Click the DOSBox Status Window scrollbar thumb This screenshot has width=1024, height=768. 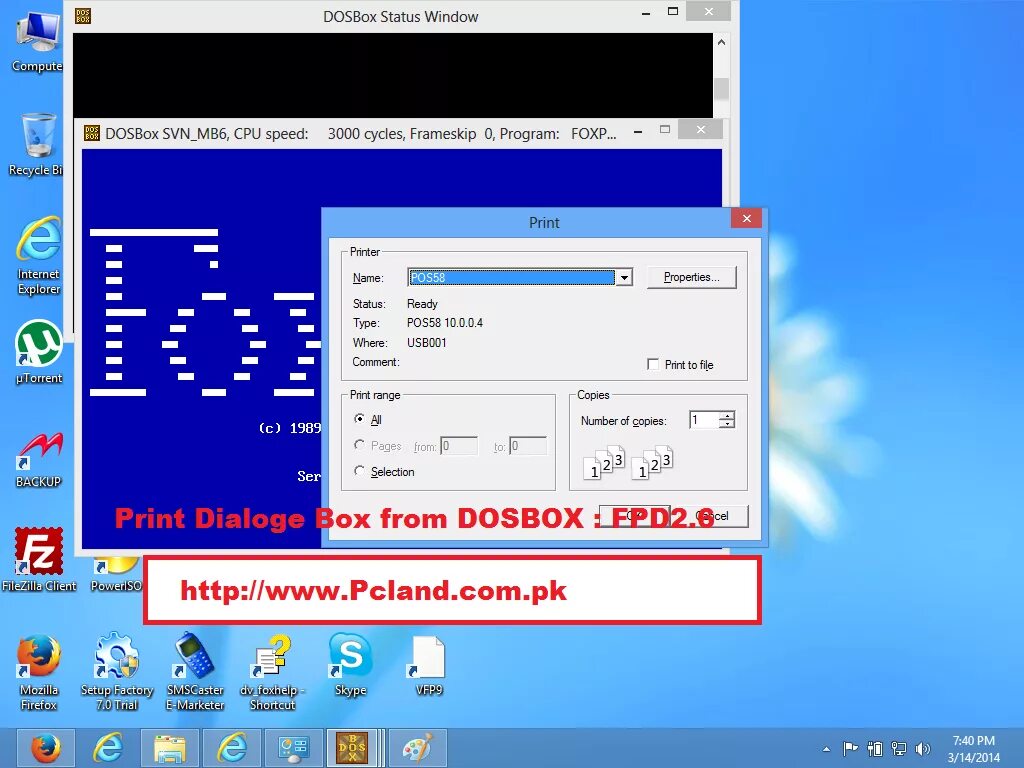pos(721,88)
